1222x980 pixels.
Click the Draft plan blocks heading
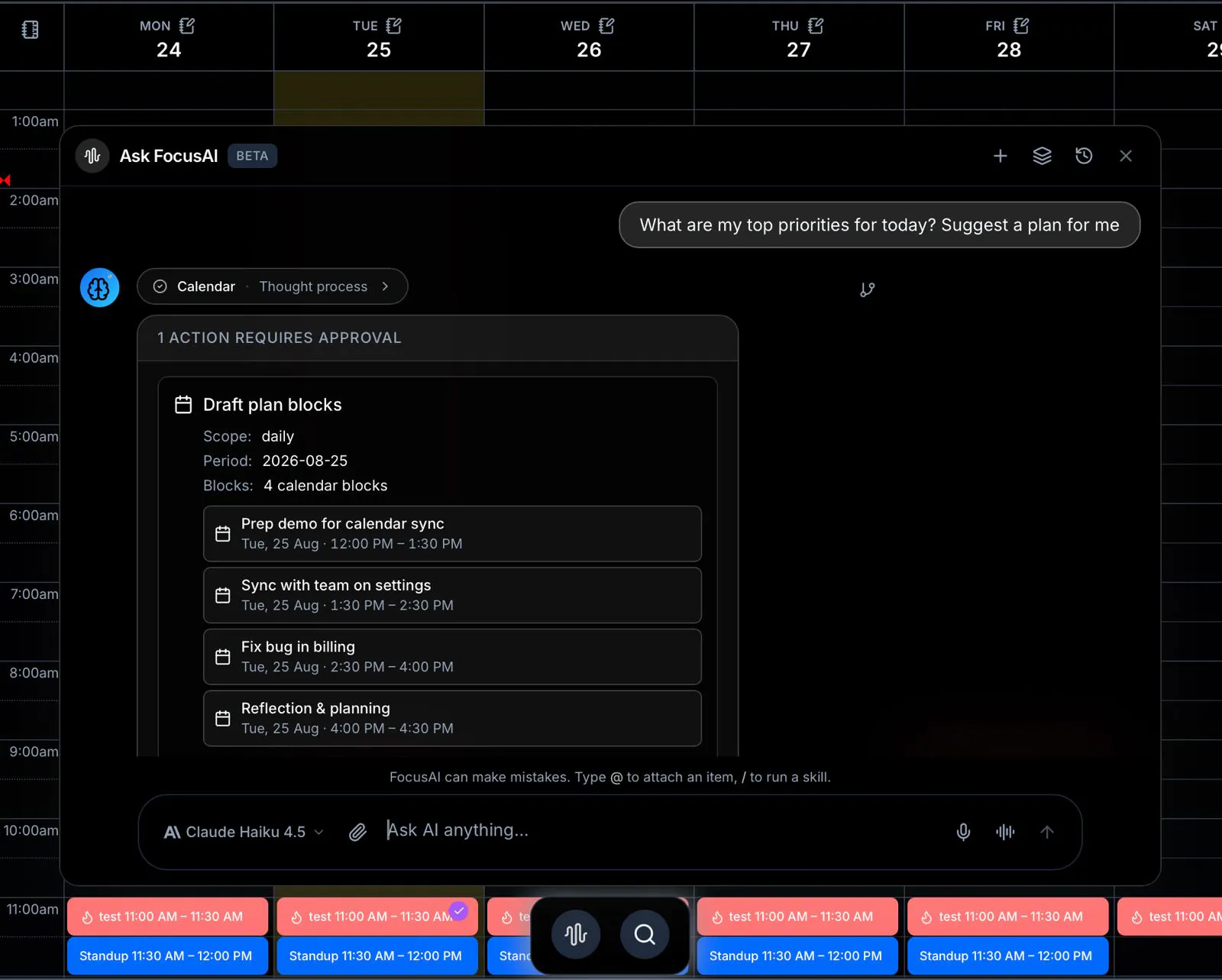(272, 405)
